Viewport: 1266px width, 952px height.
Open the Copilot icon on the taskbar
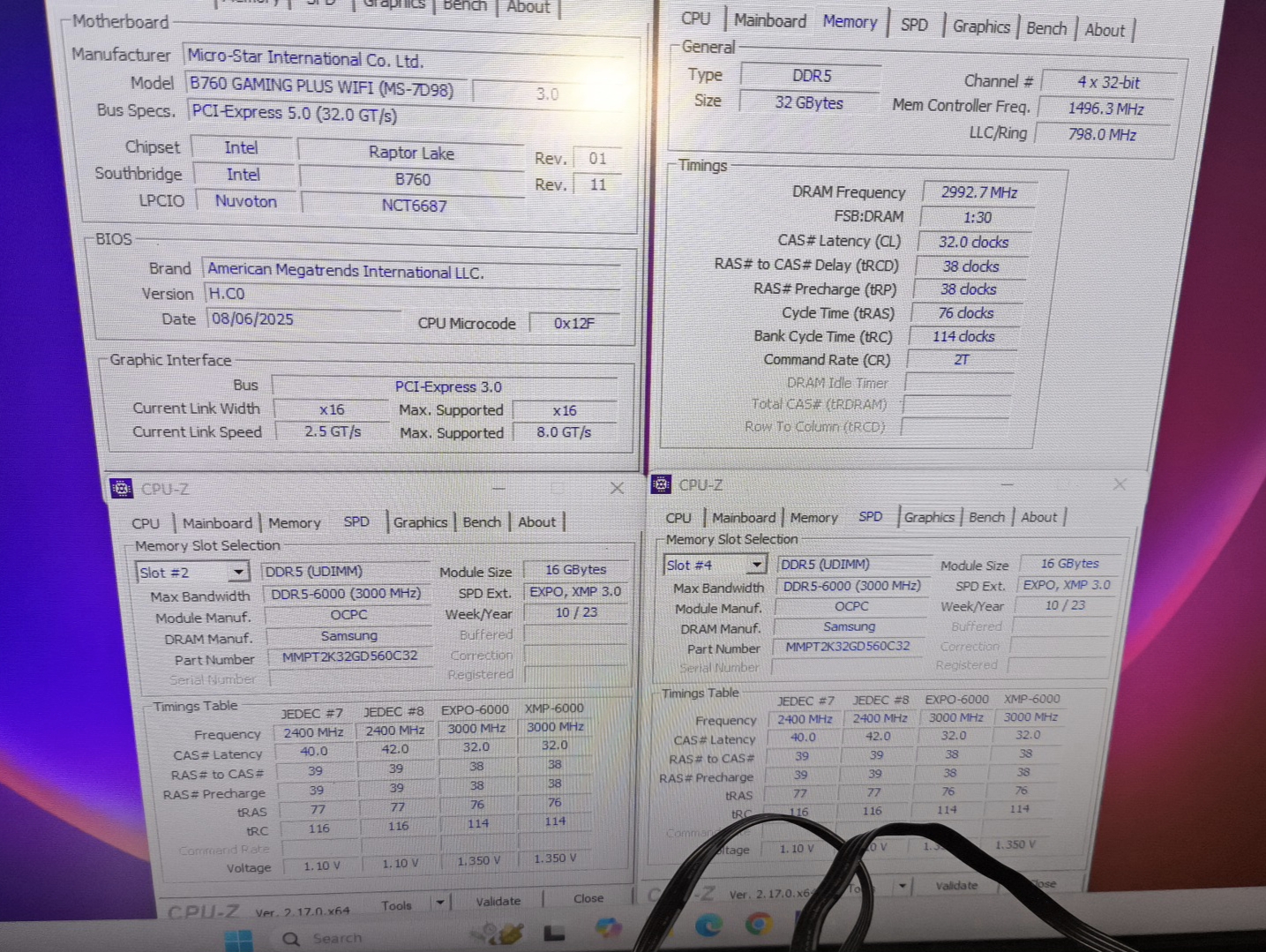coord(608,927)
